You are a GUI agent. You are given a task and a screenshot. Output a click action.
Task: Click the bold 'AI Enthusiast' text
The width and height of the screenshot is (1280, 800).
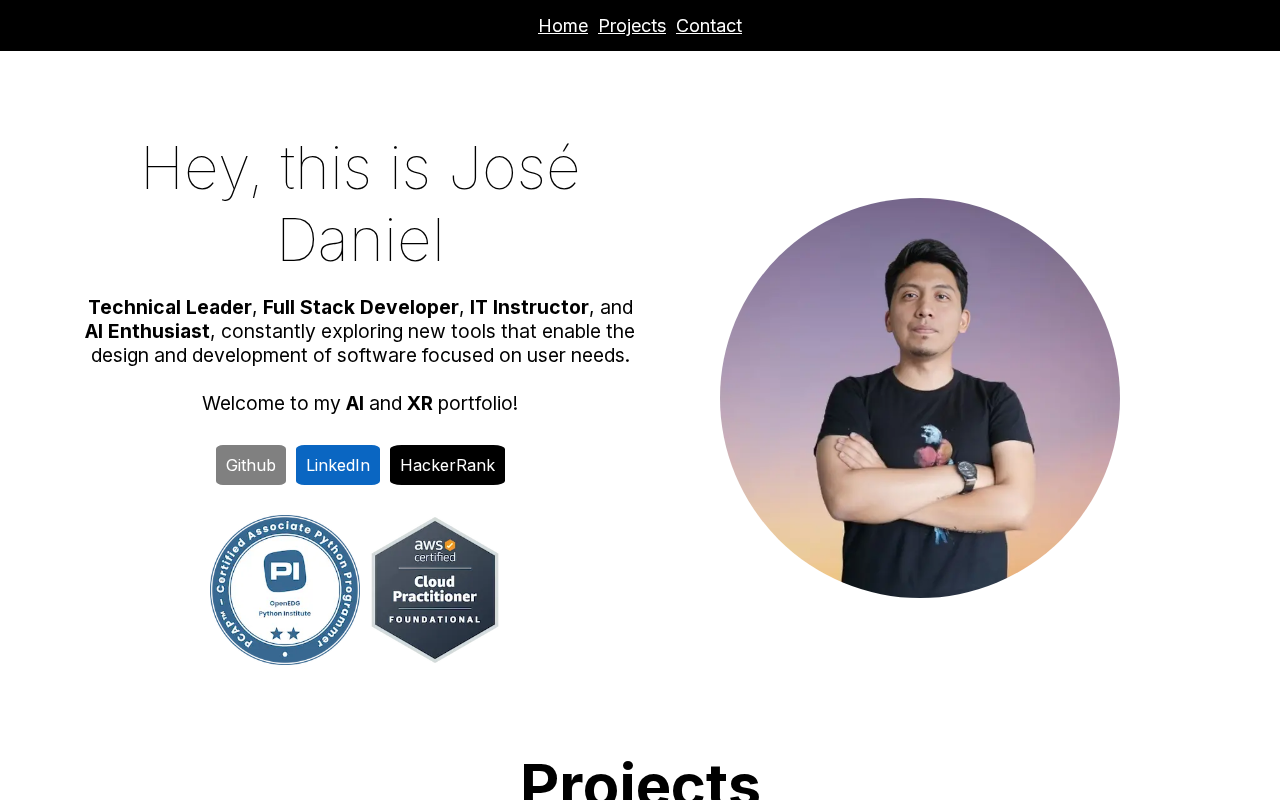[147, 331]
